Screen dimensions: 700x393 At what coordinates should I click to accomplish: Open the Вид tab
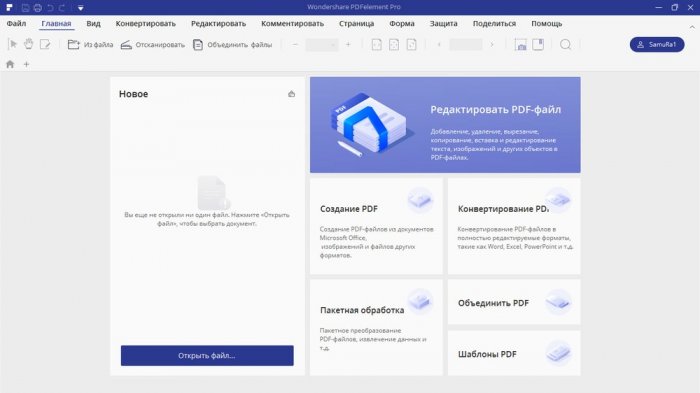(x=93, y=24)
